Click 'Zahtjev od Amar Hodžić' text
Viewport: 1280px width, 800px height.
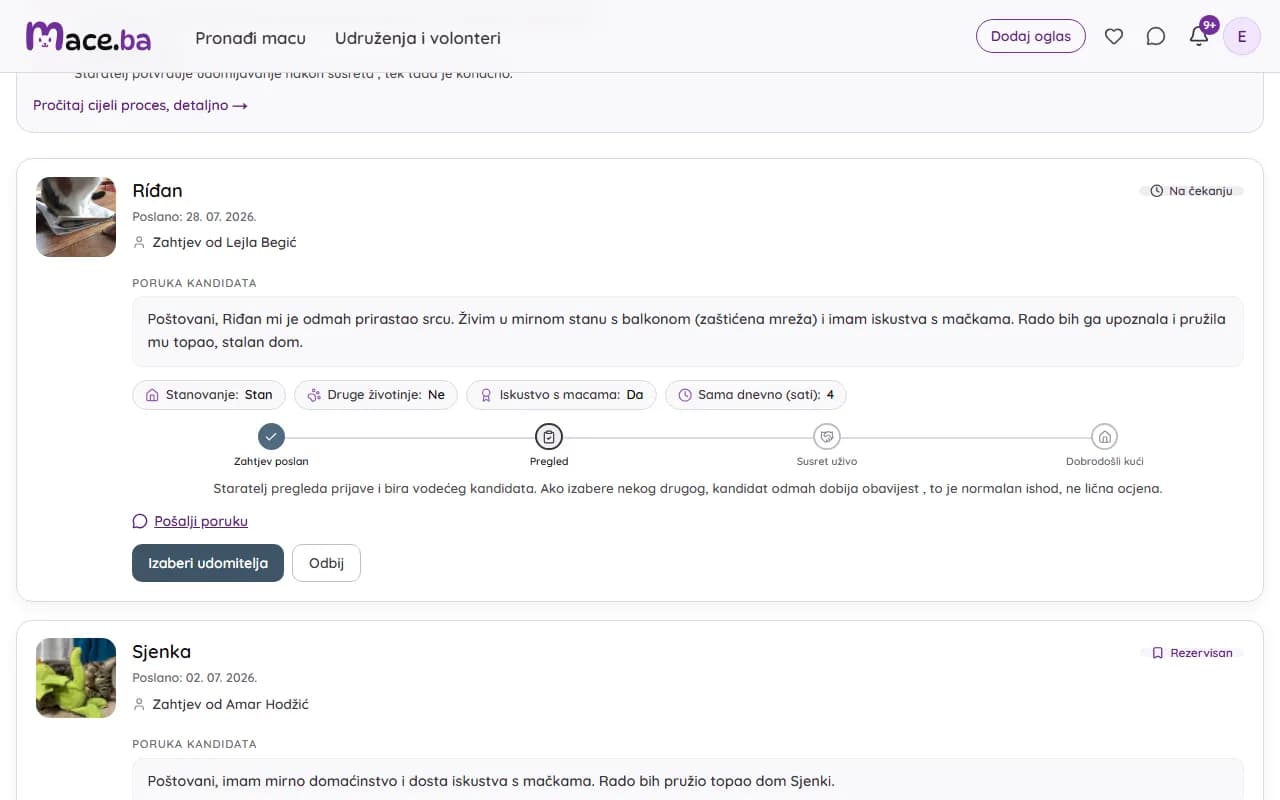(x=231, y=704)
